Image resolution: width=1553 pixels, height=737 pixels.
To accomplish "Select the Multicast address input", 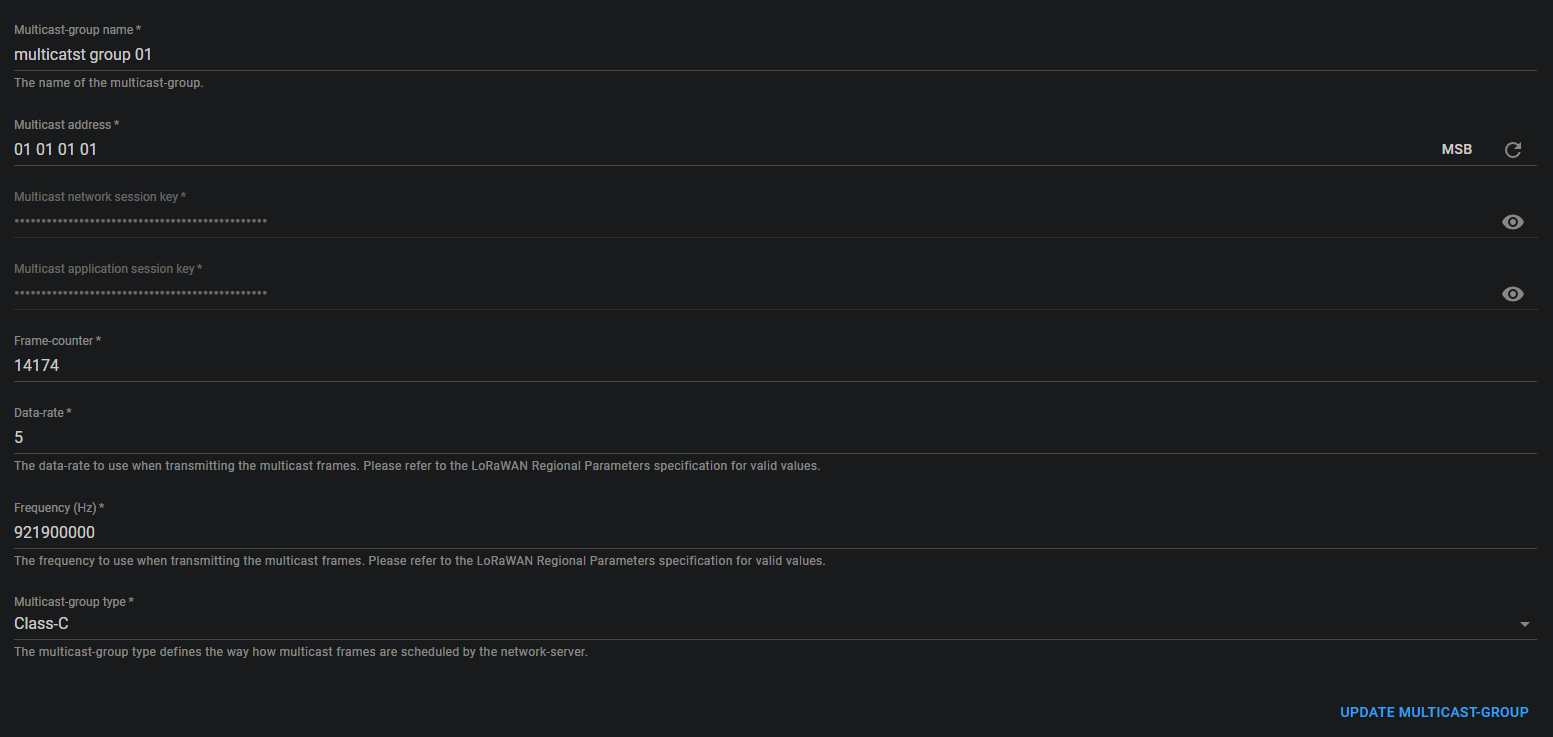I will tap(400, 148).
